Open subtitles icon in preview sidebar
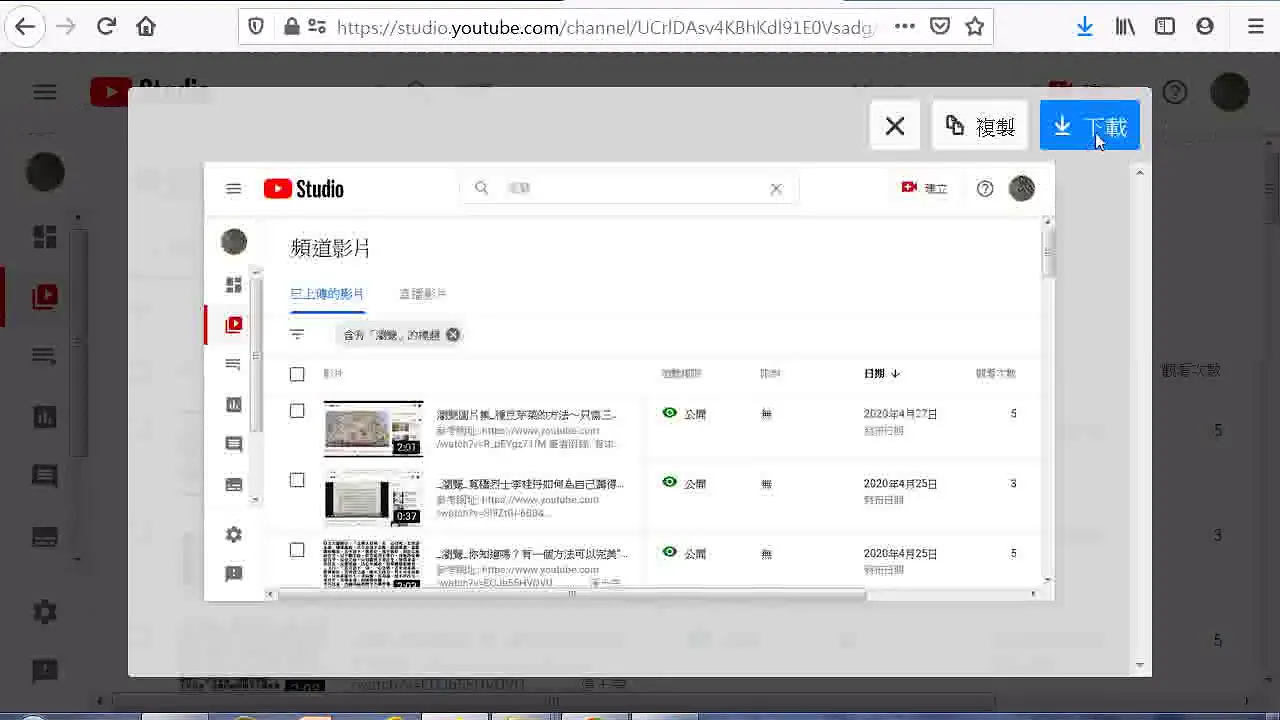This screenshot has height=720, width=1280. pyautogui.click(x=234, y=484)
